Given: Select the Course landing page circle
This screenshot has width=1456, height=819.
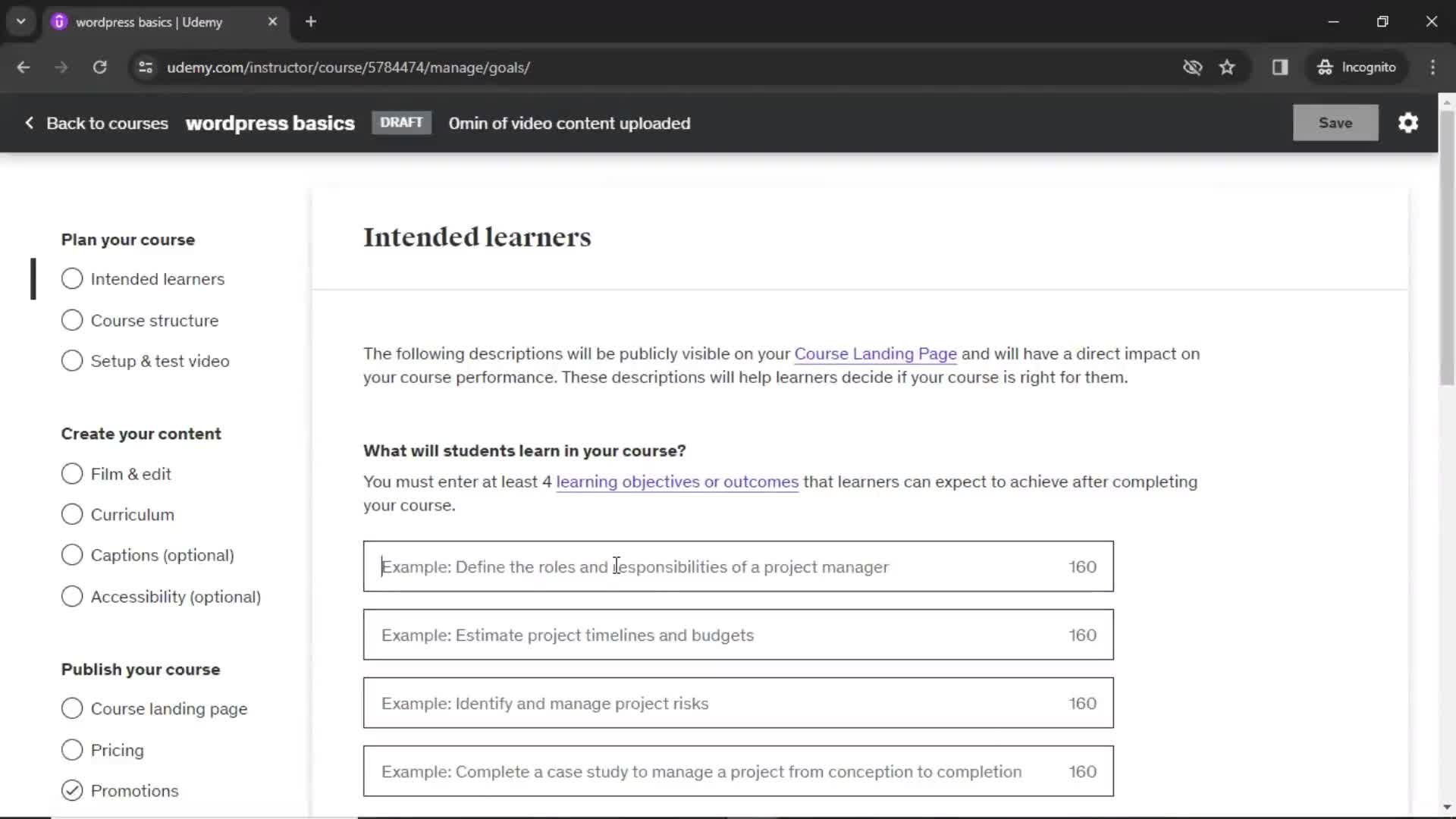Looking at the screenshot, I should tap(72, 708).
